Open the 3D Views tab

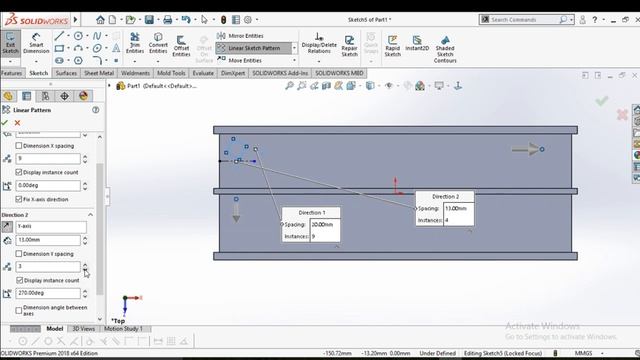click(84, 329)
